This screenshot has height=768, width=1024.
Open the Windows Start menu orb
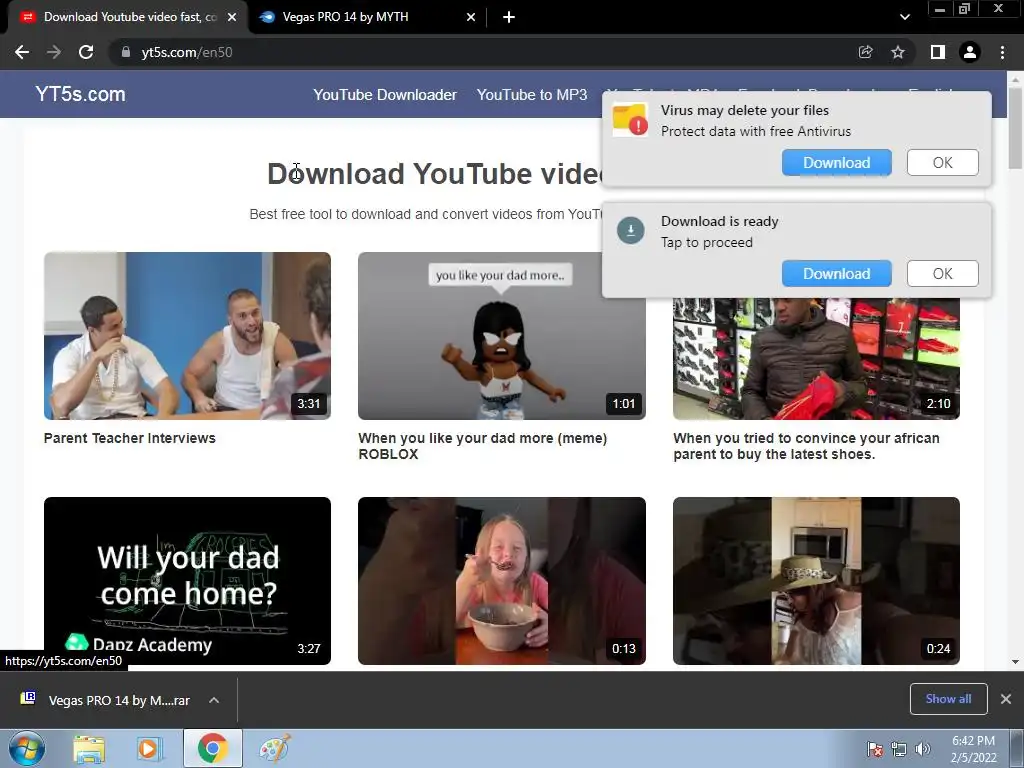pyautogui.click(x=27, y=748)
